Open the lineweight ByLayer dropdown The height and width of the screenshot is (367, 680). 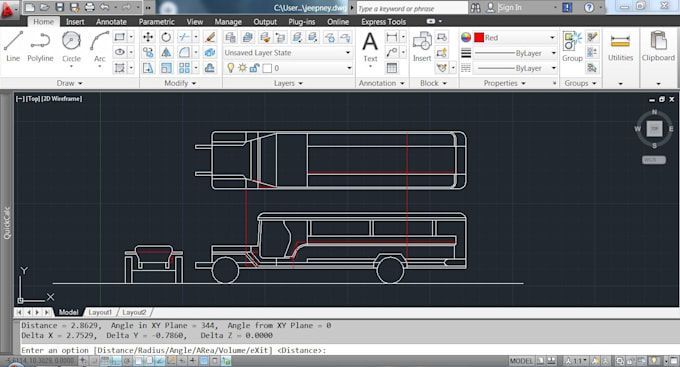pyautogui.click(x=553, y=53)
